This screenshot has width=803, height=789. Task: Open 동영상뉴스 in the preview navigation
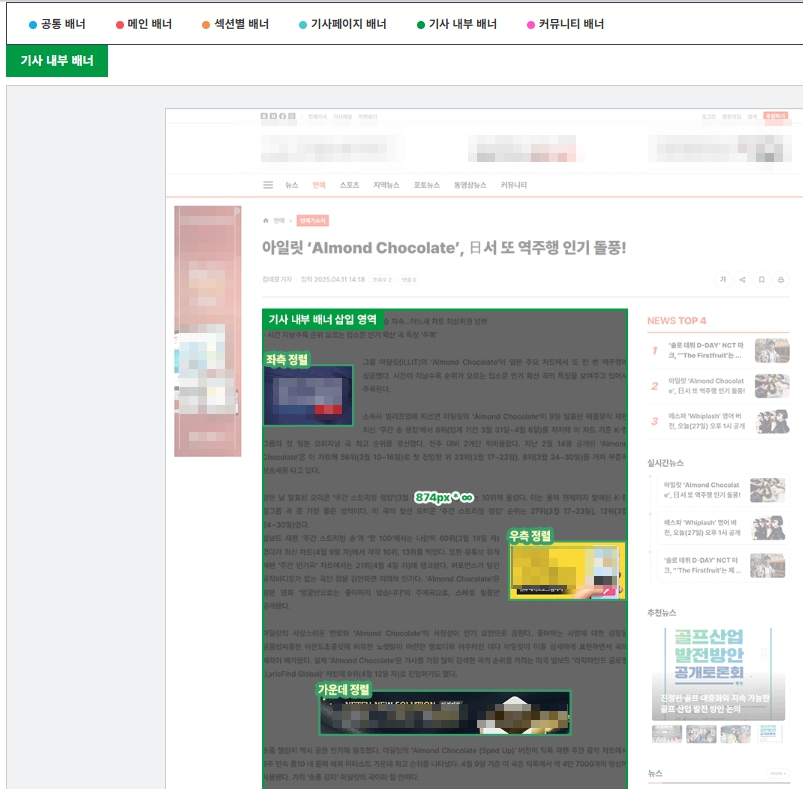pos(470,185)
